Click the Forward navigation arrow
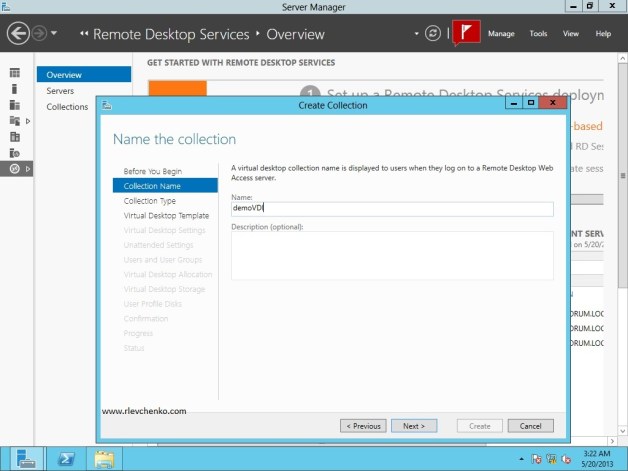 pos(39,33)
